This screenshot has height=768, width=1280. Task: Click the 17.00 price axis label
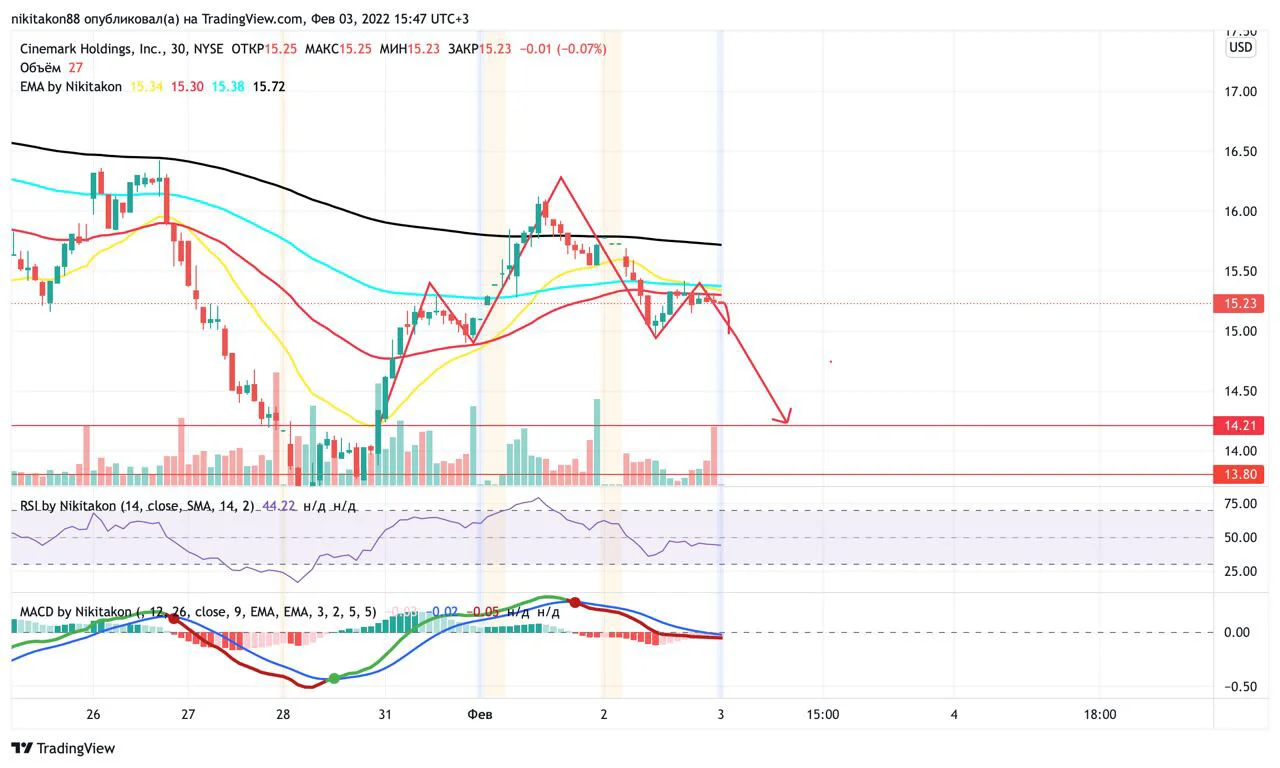(x=1241, y=92)
